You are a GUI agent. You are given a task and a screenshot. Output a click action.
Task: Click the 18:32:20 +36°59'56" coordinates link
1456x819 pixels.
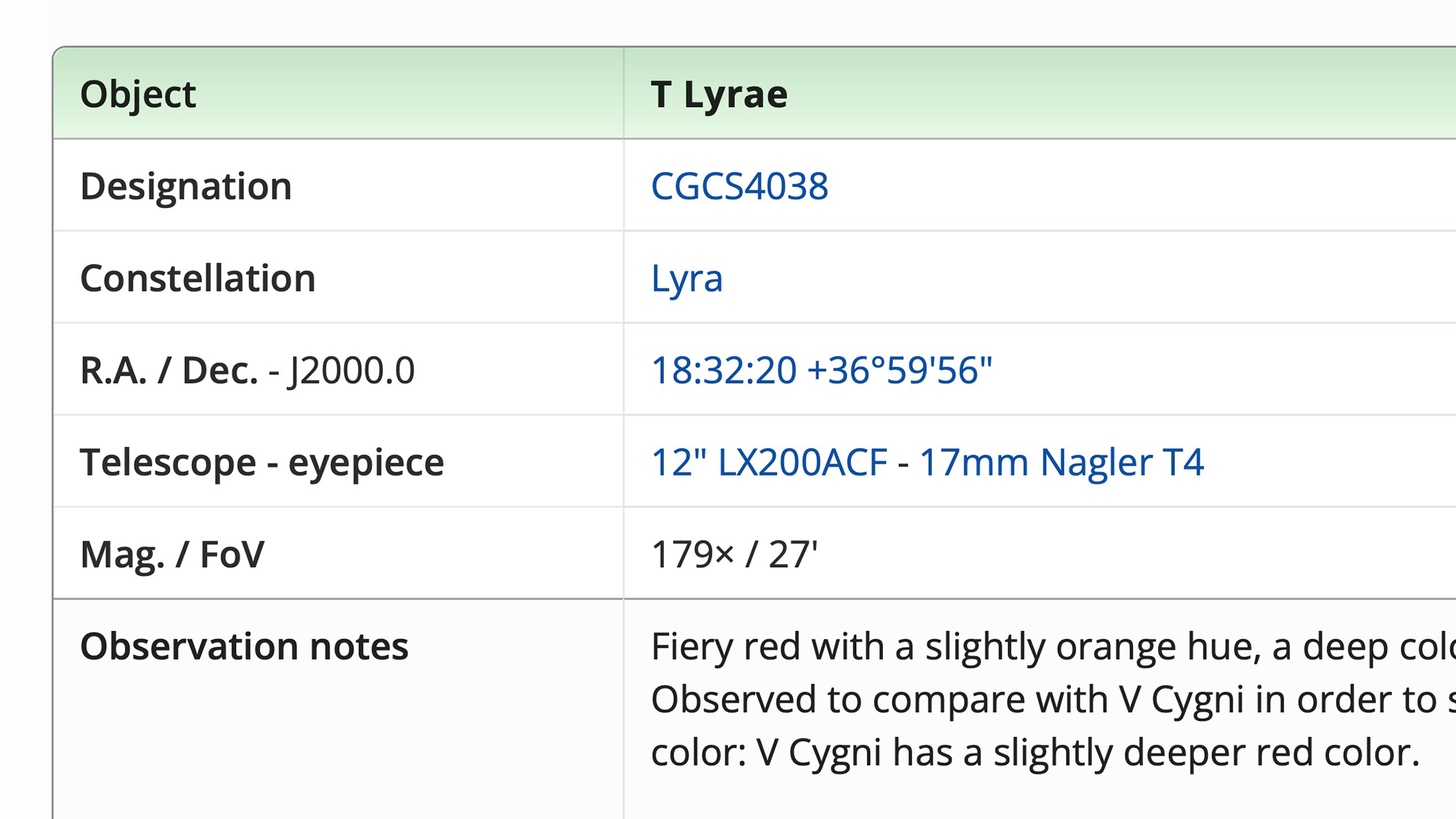(821, 371)
